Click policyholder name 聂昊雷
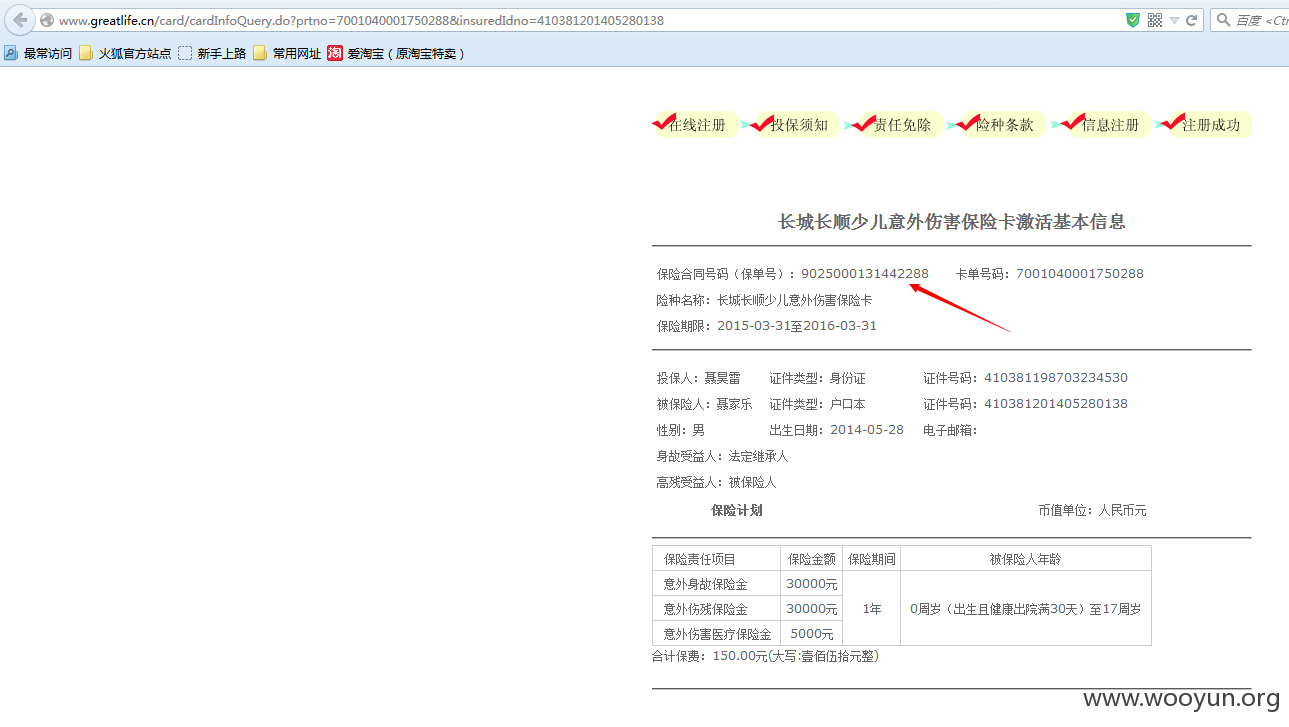The width and height of the screenshot is (1289, 727). [x=722, y=378]
